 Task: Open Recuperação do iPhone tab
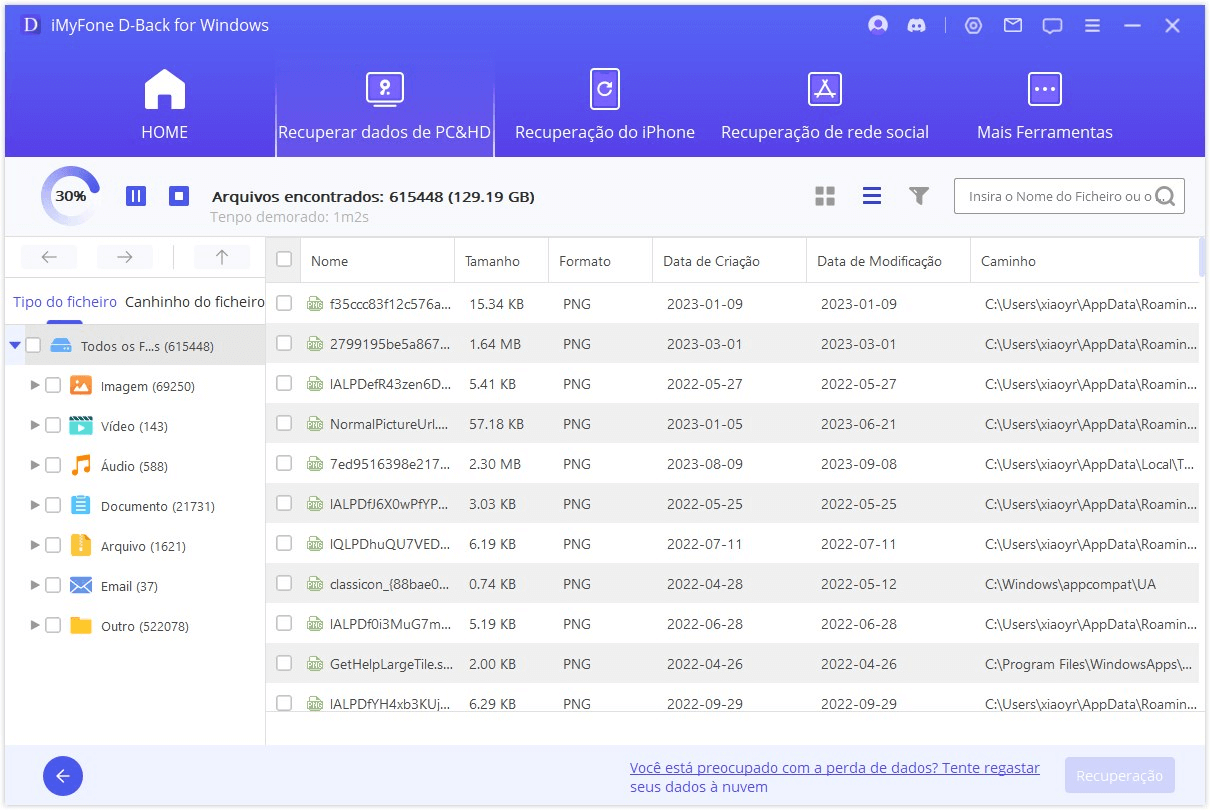click(x=605, y=105)
